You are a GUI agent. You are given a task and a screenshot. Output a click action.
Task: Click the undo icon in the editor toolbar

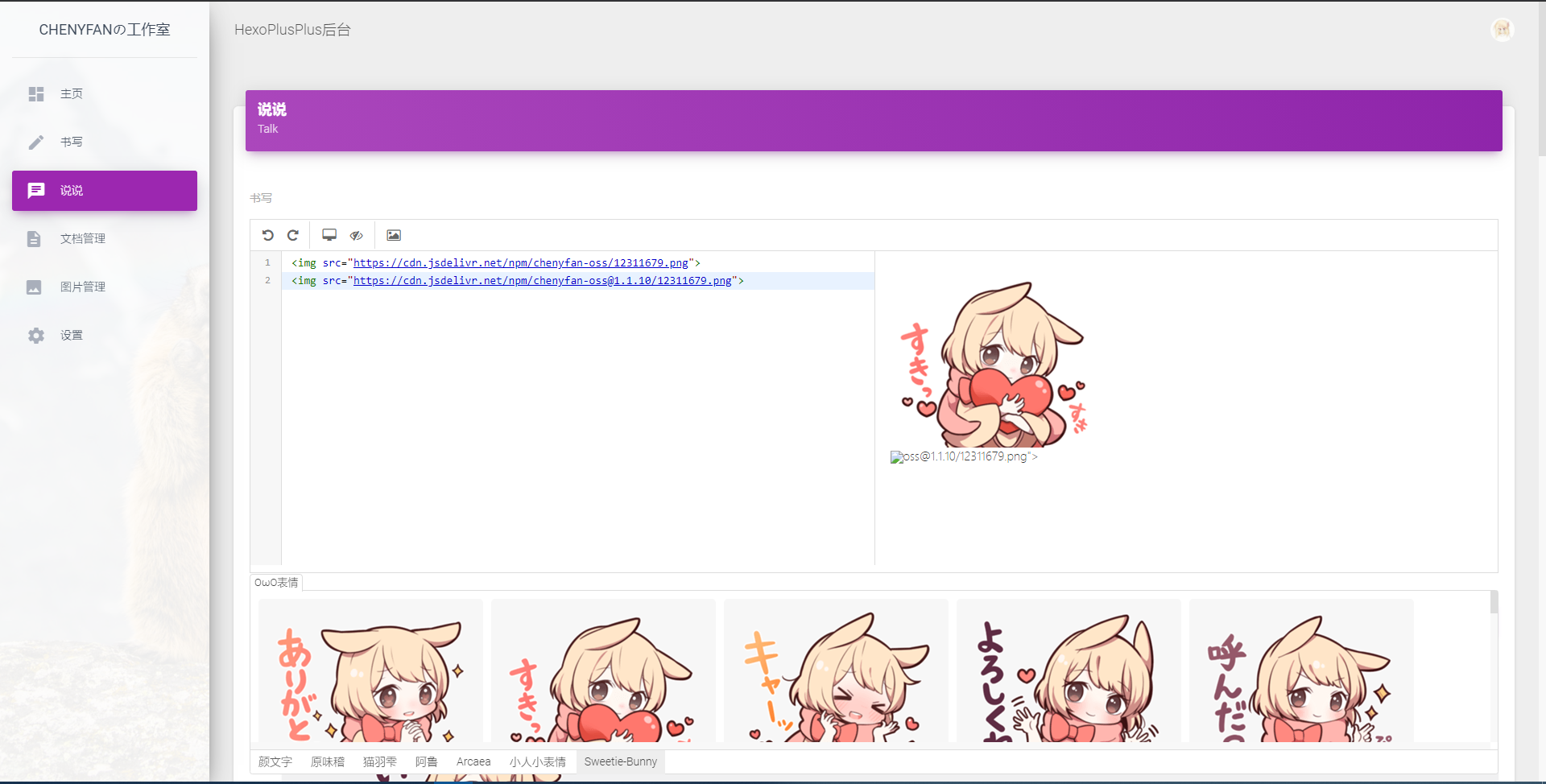[269, 234]
